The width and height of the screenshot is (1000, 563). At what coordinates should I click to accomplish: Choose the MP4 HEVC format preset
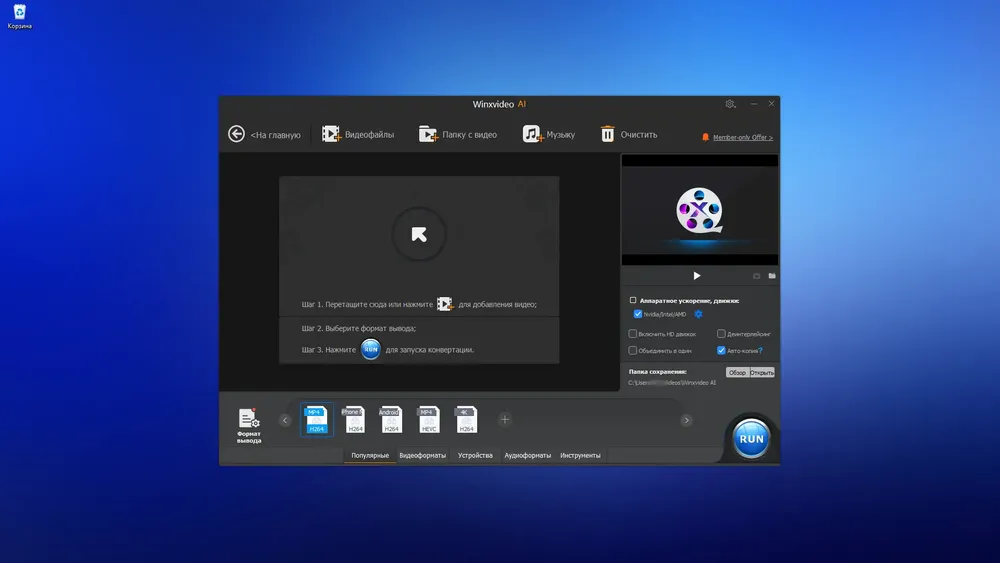click(429, 420)
